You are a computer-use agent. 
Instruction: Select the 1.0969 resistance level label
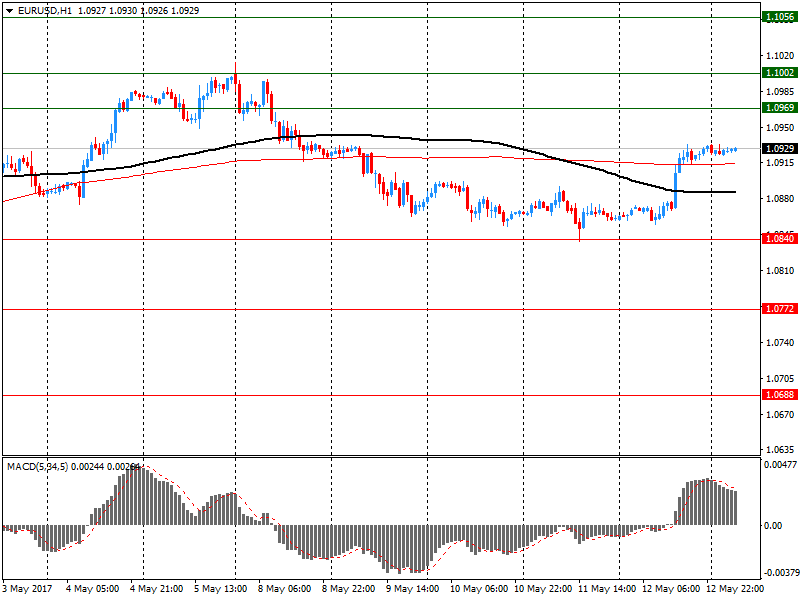pos(780,108)
